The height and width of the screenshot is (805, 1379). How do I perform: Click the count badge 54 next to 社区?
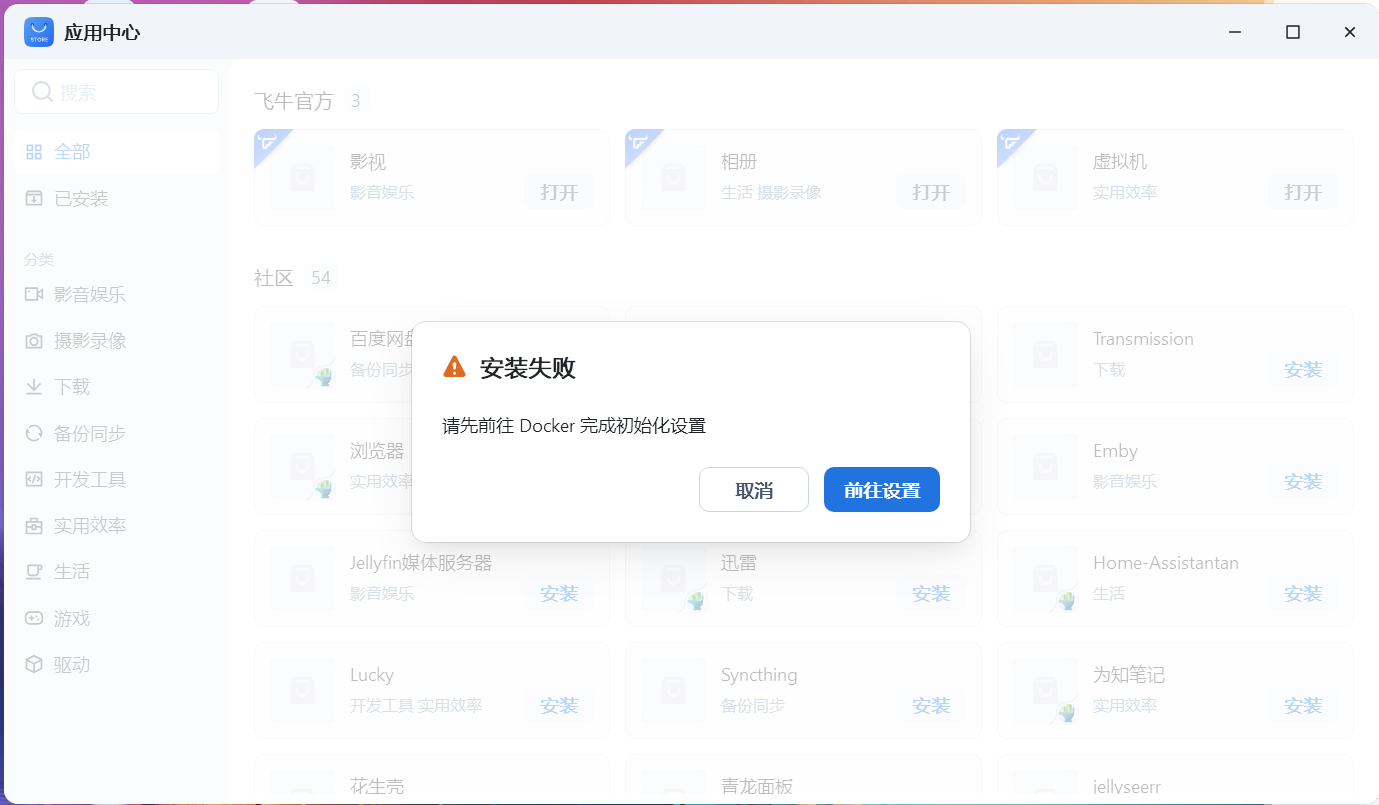(320, 278)
